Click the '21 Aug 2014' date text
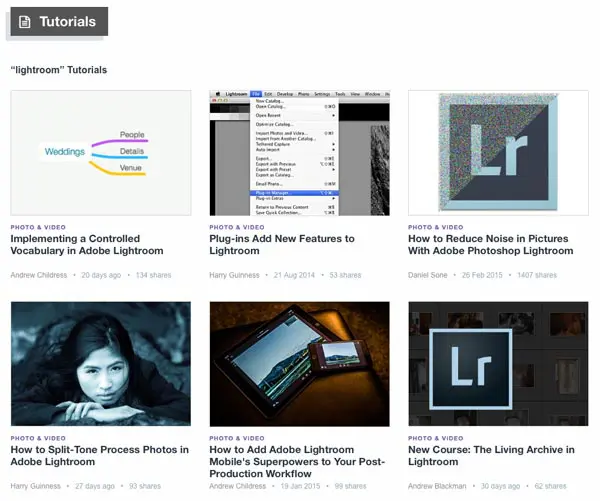This screenshot has height=501, width=600. tap(294, 275)
